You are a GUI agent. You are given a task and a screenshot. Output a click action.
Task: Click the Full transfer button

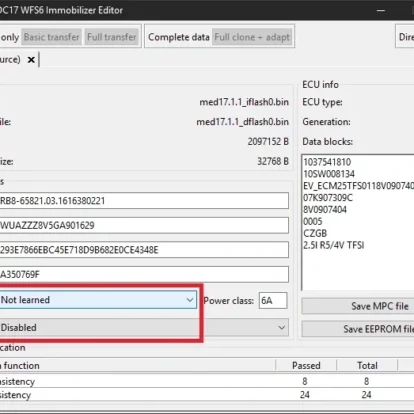coord(112,37)
